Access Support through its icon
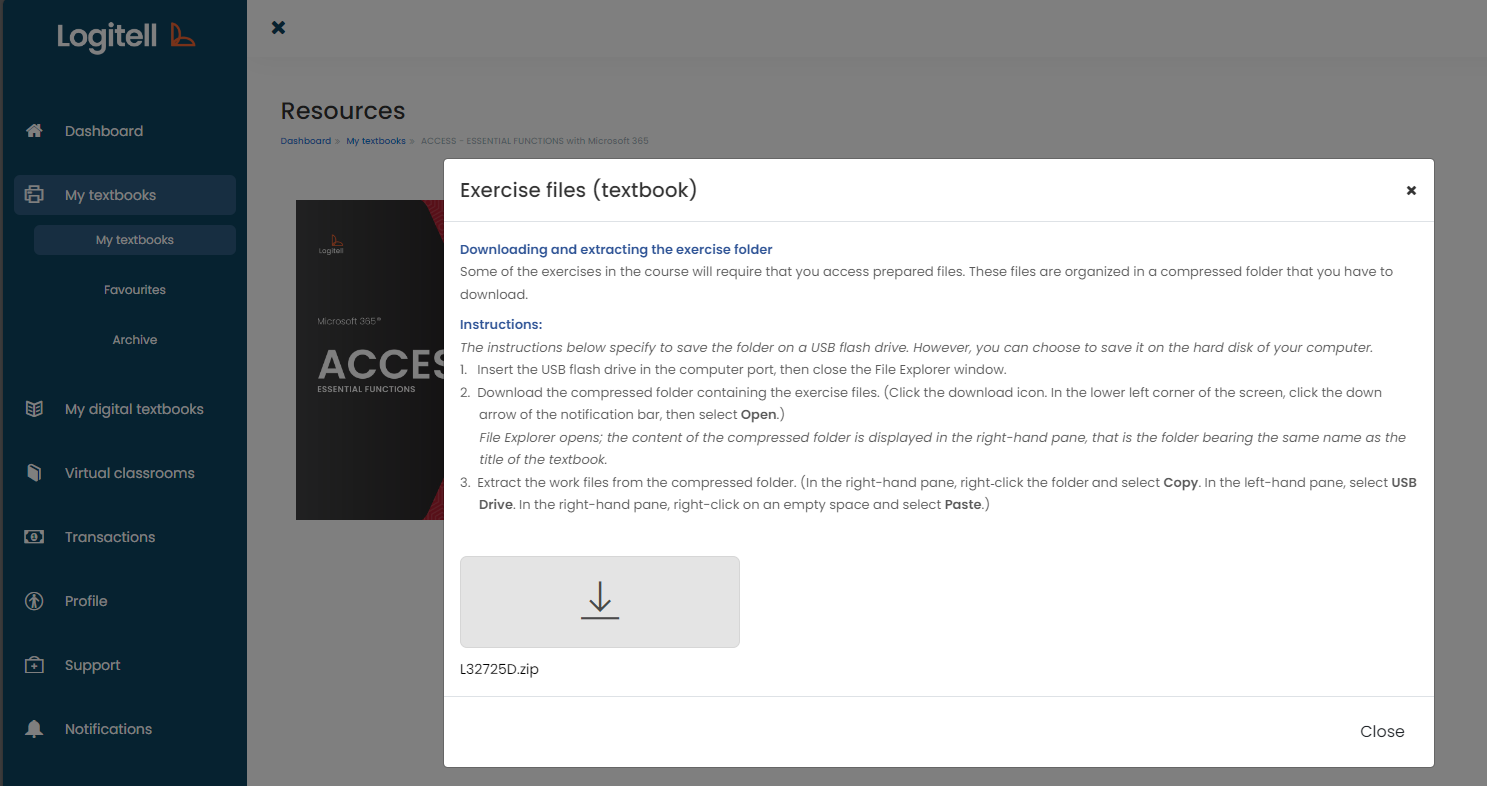 33,664
